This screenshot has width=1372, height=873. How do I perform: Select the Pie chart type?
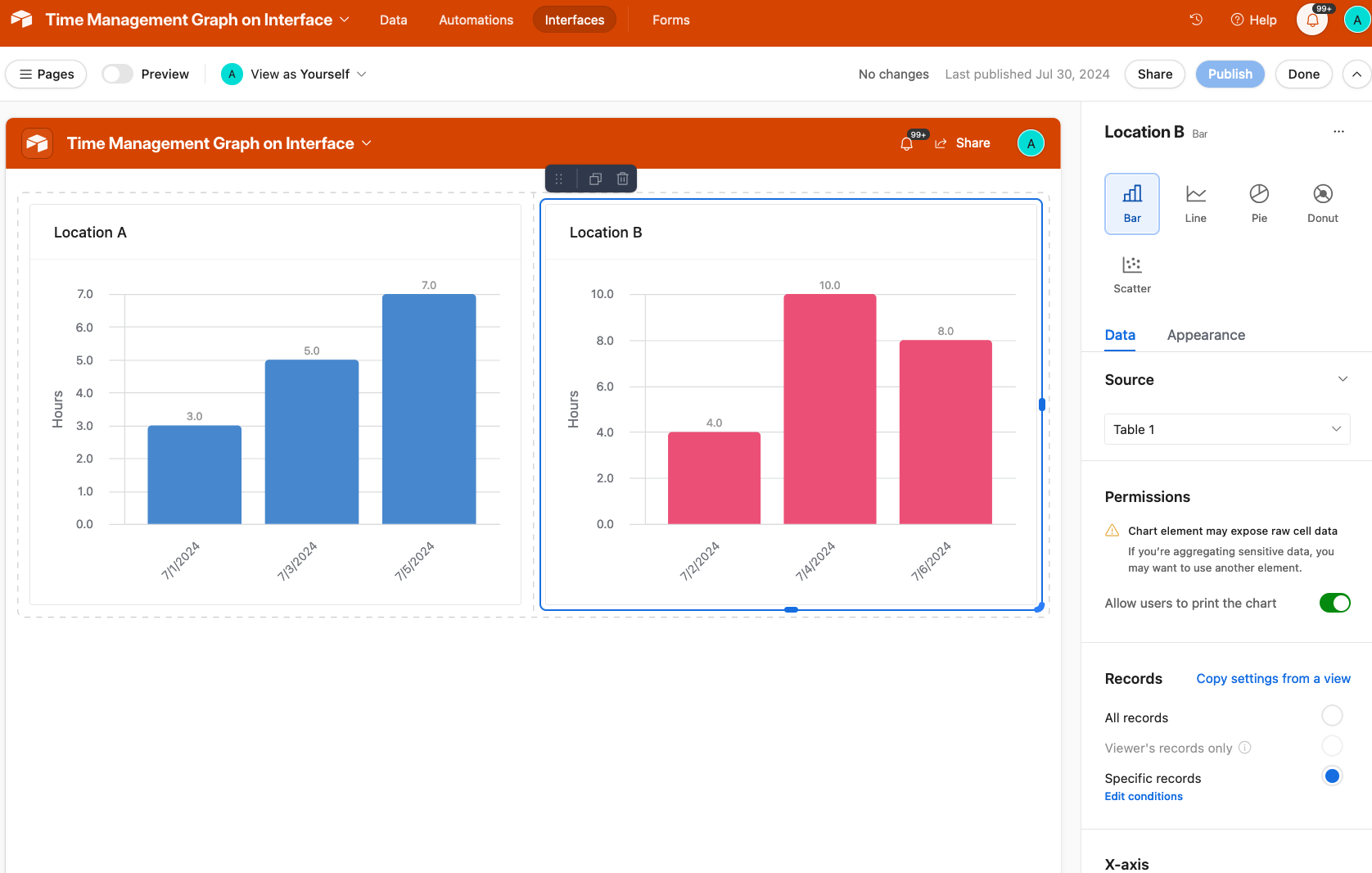1259,204
